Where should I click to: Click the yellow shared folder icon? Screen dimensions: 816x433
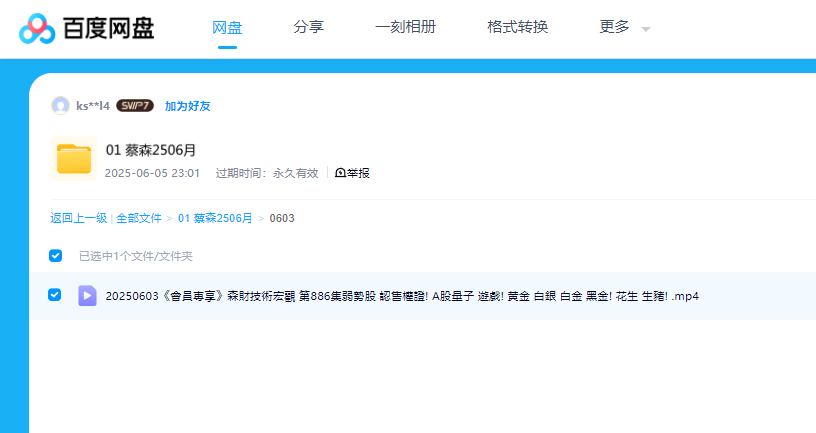coord(74,159)
